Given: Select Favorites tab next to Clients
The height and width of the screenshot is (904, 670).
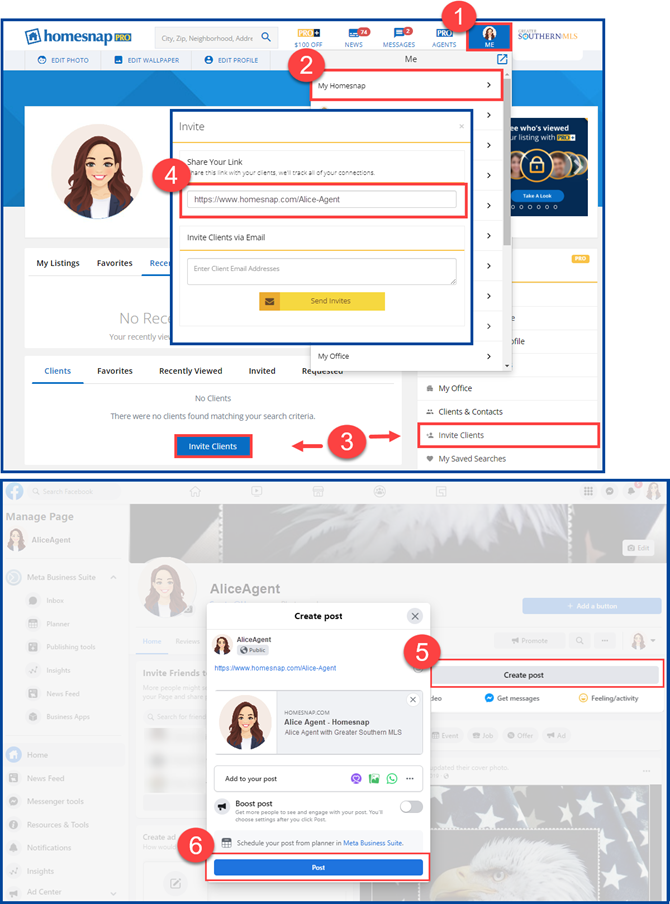Looking at the screenshot, I should pos(115,371).
